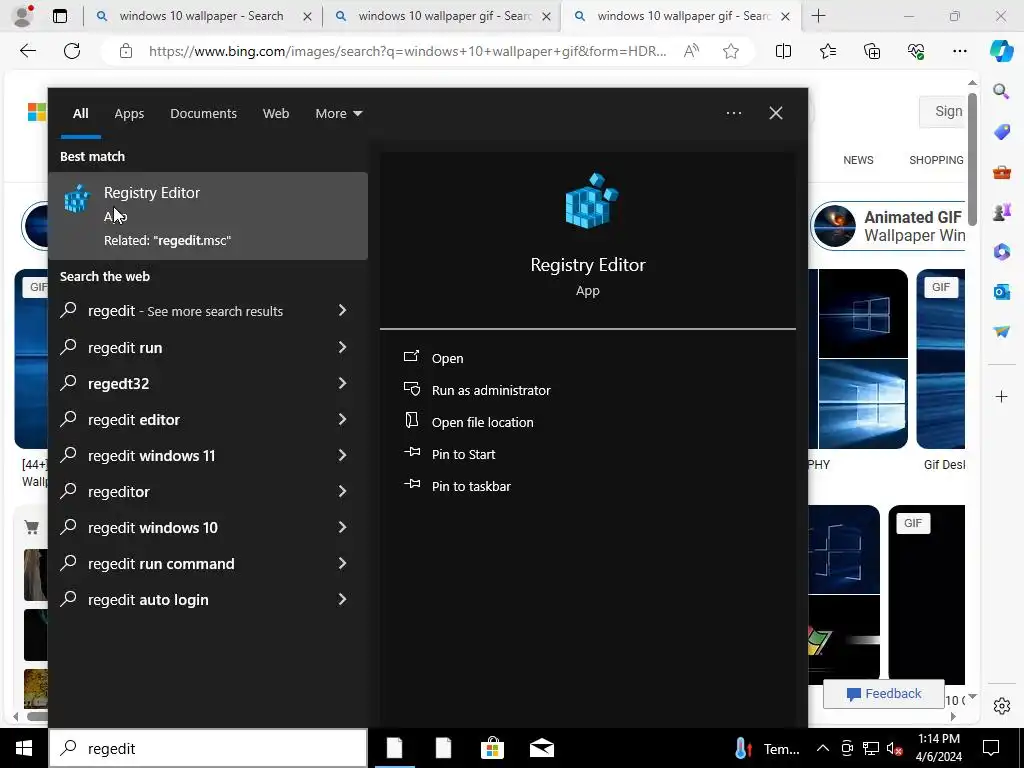Open Edge Settings and more menu
Screen dimensions: 1024x768
[959, 51]
